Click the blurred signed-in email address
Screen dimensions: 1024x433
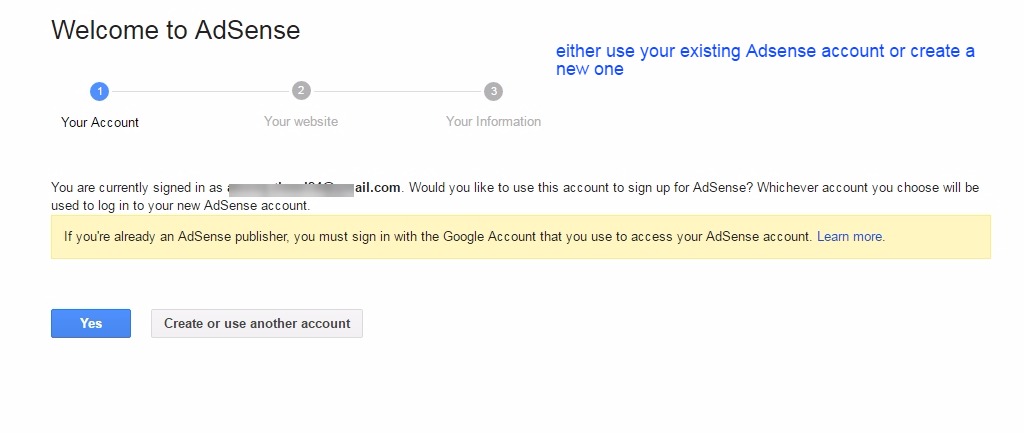(x=314, y=187)
